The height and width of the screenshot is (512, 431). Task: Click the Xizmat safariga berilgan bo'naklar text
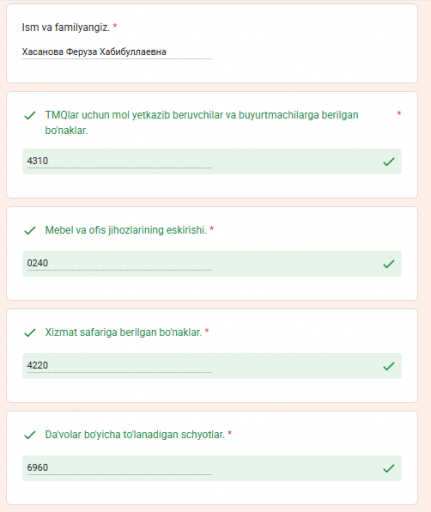(123, 333)
